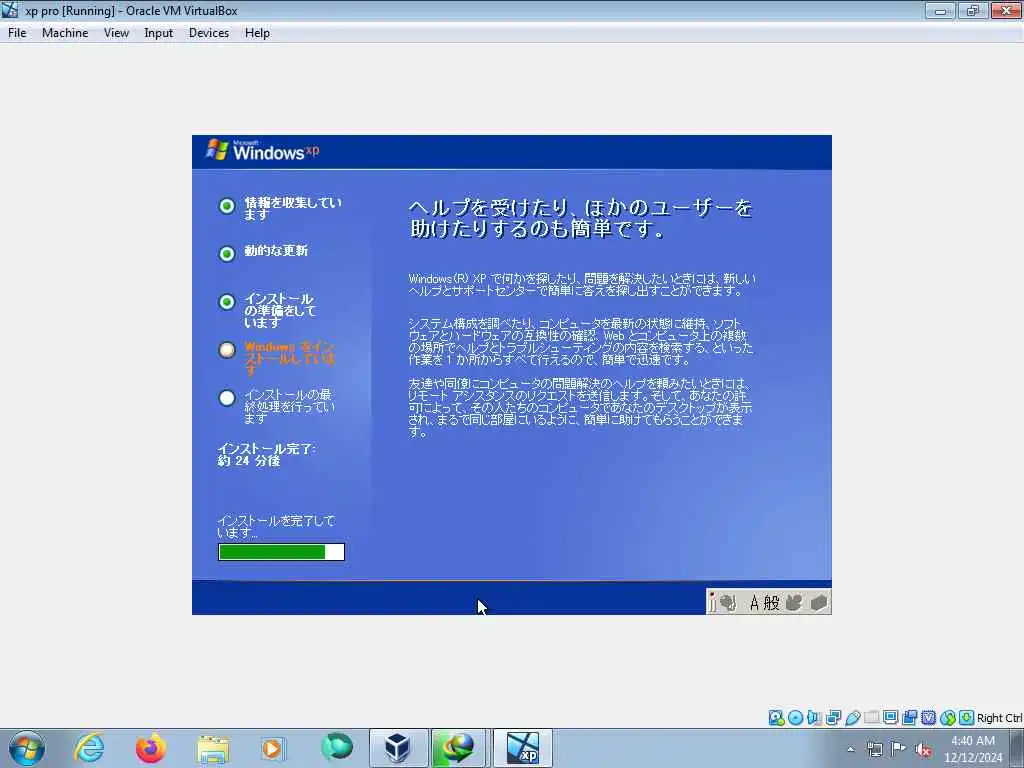Switch to VirtualBox Manager cube taskbar button

398,748
